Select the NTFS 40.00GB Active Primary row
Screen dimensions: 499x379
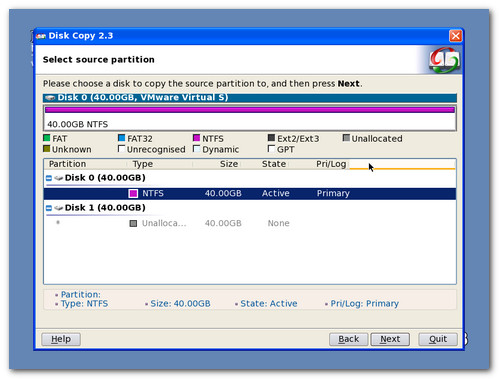click(250, 193)
